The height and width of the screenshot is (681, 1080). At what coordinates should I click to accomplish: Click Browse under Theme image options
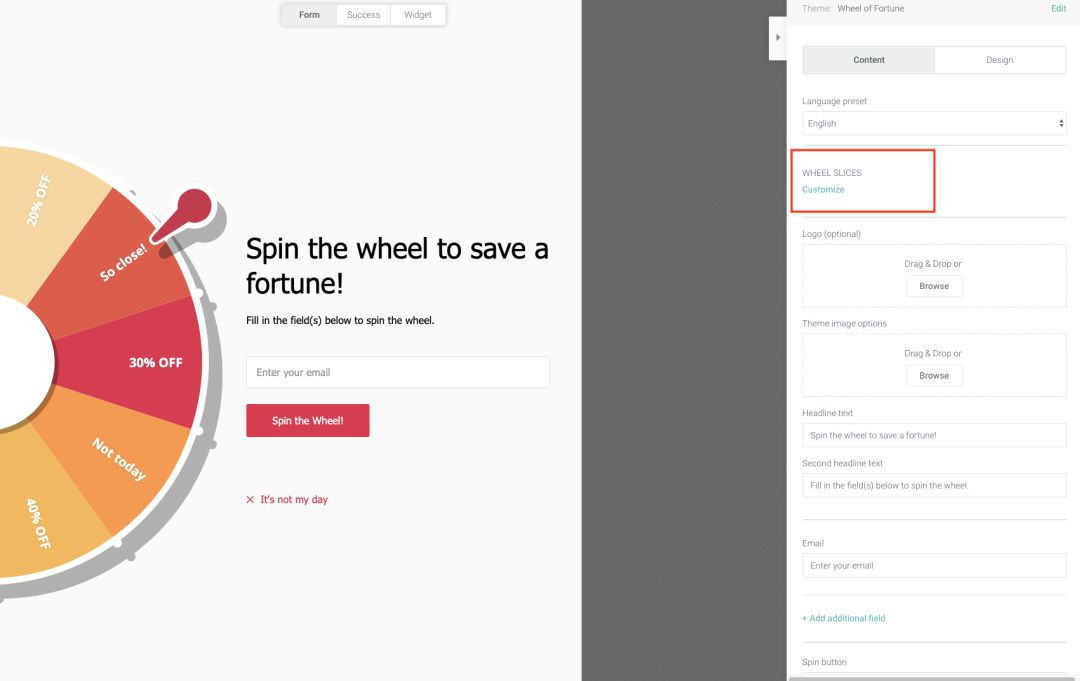click(x=934, y=376)
